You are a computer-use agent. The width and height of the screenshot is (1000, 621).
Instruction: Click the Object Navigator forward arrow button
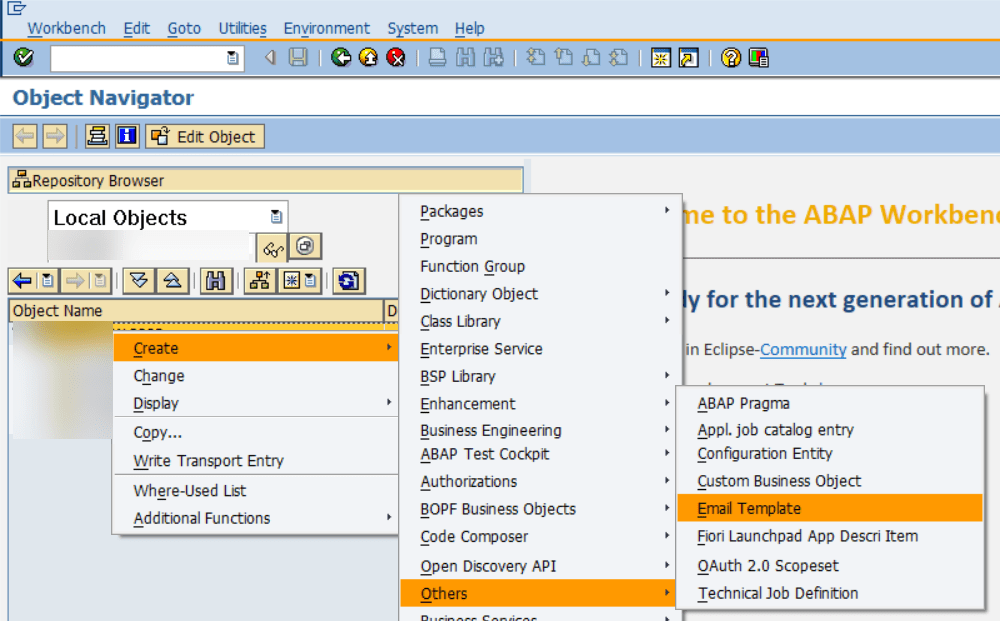click(x=55, y=136)
